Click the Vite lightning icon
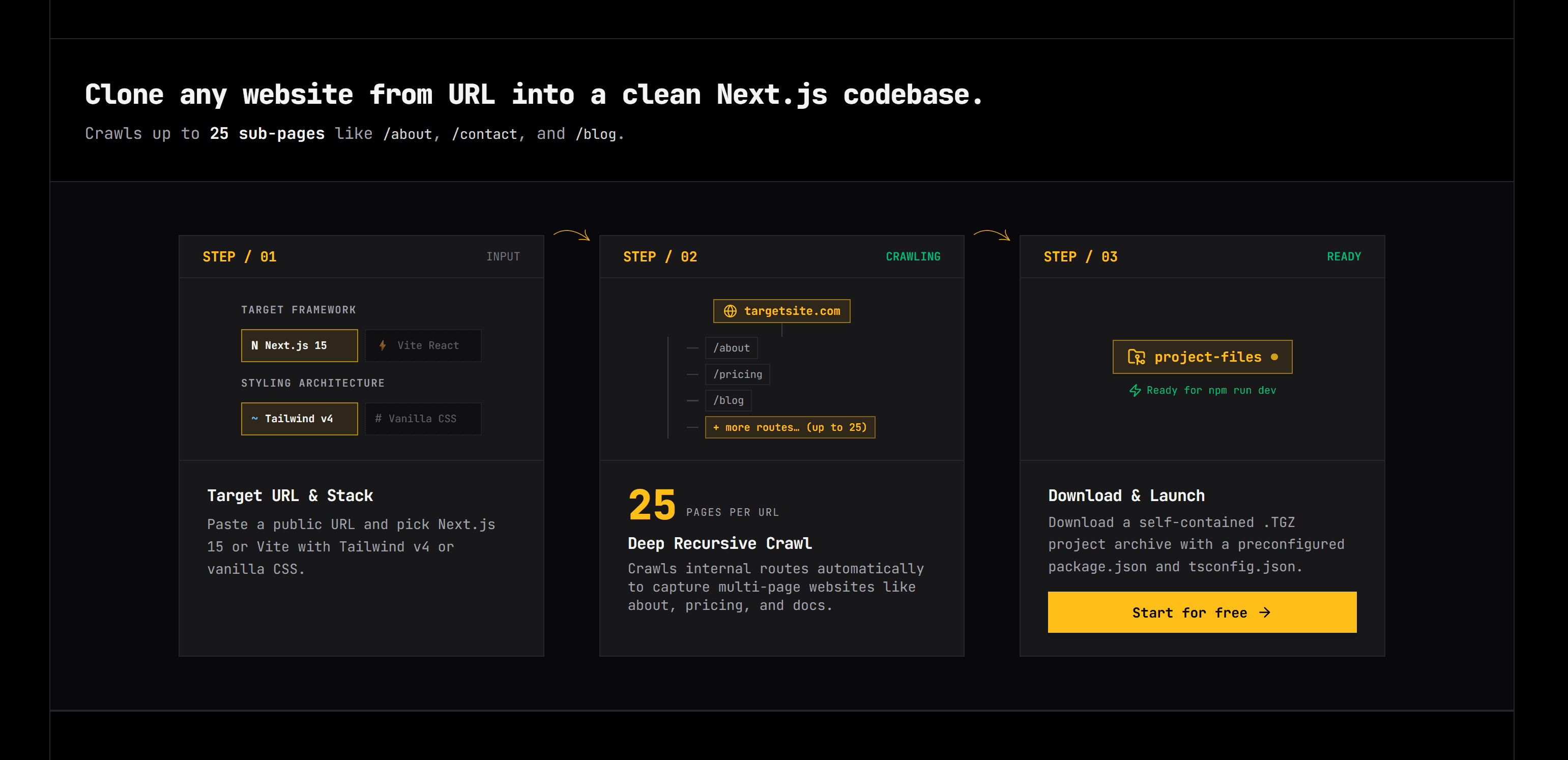Image resolution: width=1568 pixels, height=760 pixels. point(382,345)
